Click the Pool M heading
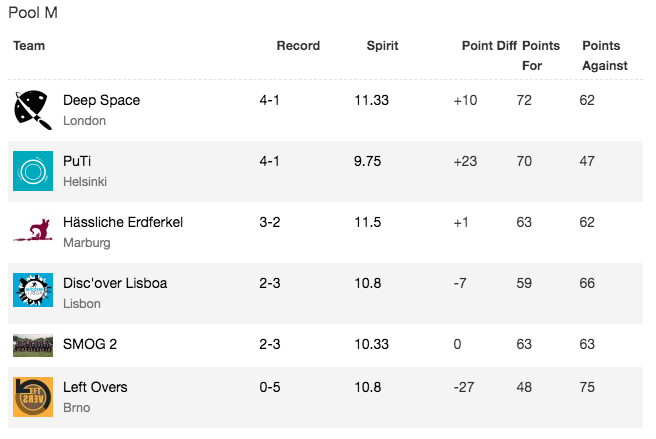This screenshot has height=439, width=656. pos(33,13)
